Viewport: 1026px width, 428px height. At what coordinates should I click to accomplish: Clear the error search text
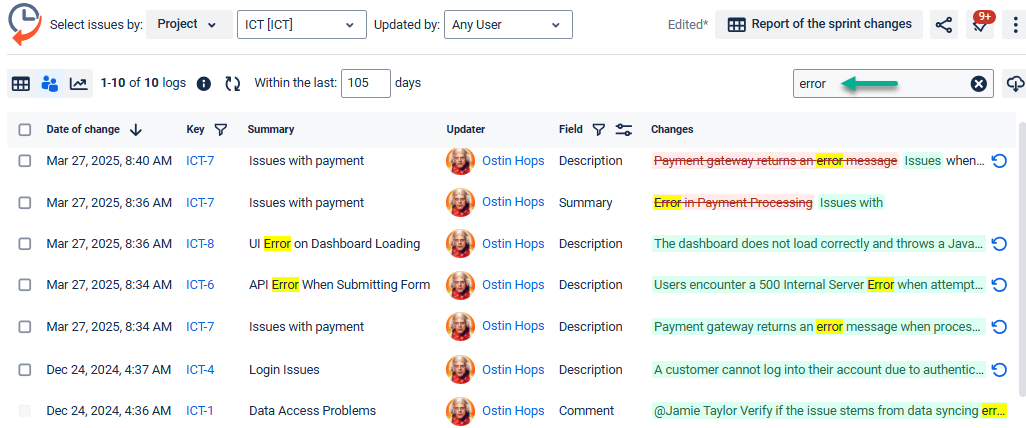click(979, 84)
